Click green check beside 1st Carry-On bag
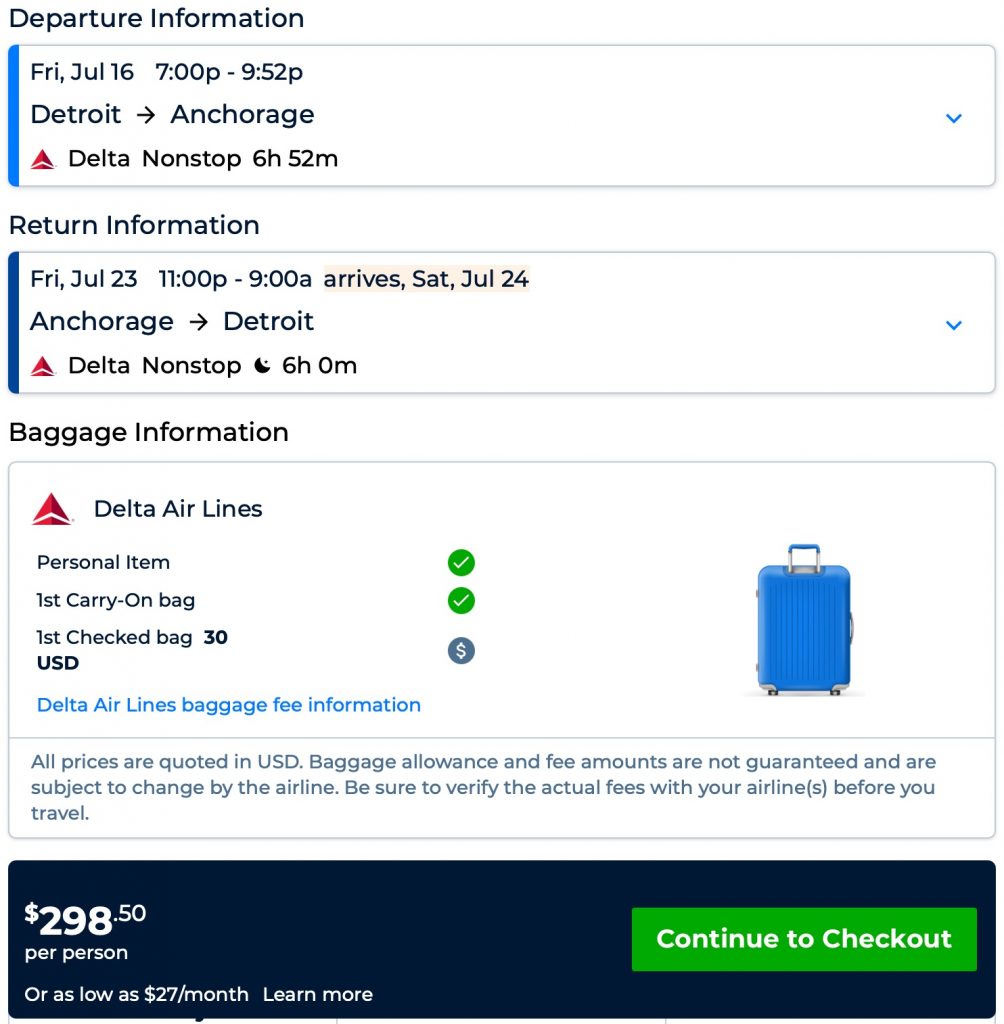 461,601
